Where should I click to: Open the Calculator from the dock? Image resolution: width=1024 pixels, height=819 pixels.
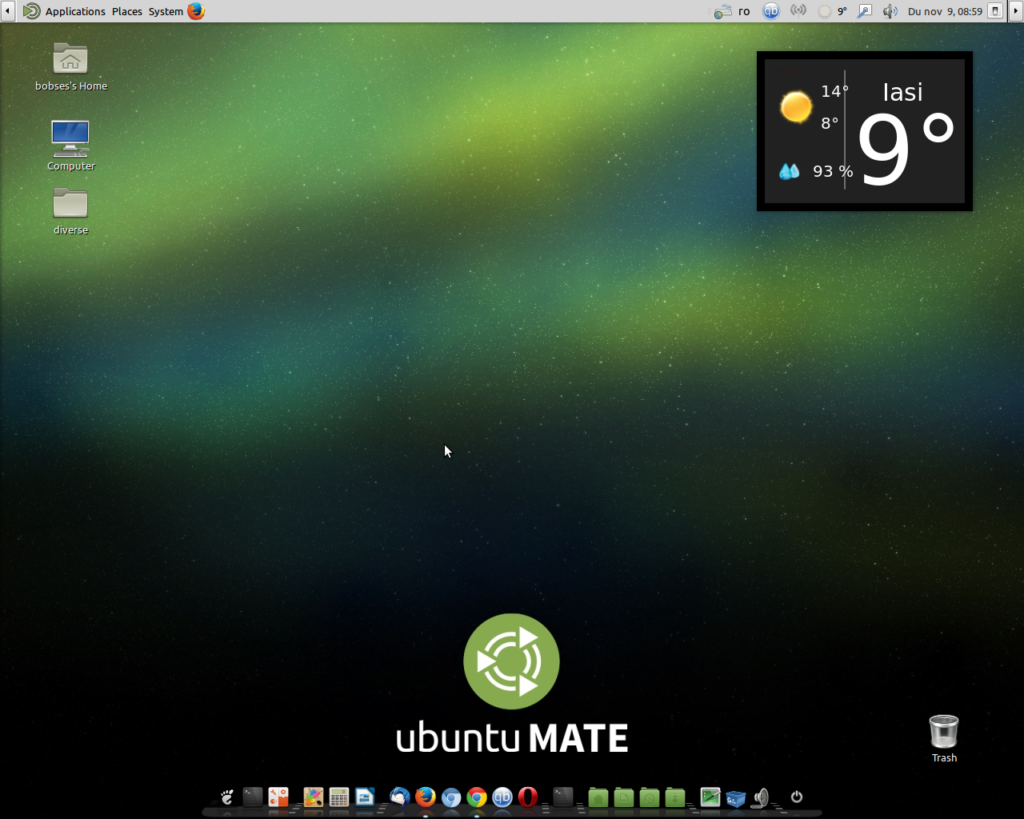pos(339,797)
